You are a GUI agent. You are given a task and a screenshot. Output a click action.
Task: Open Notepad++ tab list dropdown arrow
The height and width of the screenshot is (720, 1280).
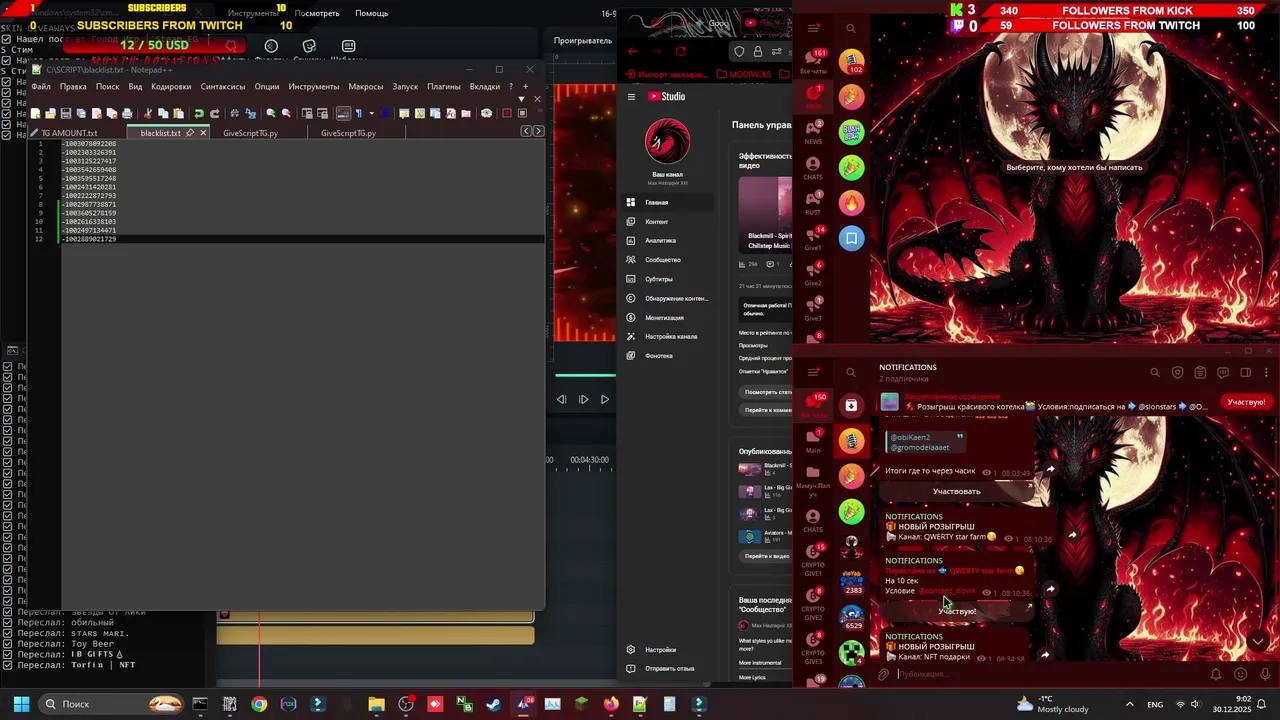(x=521, y=99)
